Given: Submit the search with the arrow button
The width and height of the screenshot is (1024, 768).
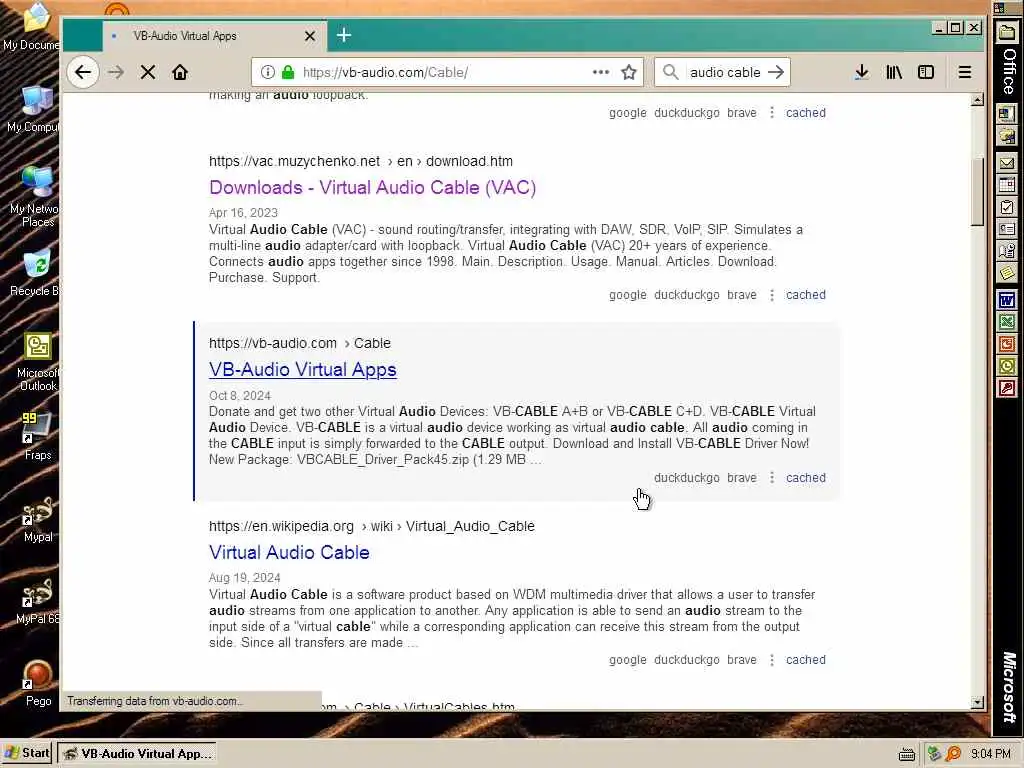Looking at the screenshot, I should click(x=776, y=72).
